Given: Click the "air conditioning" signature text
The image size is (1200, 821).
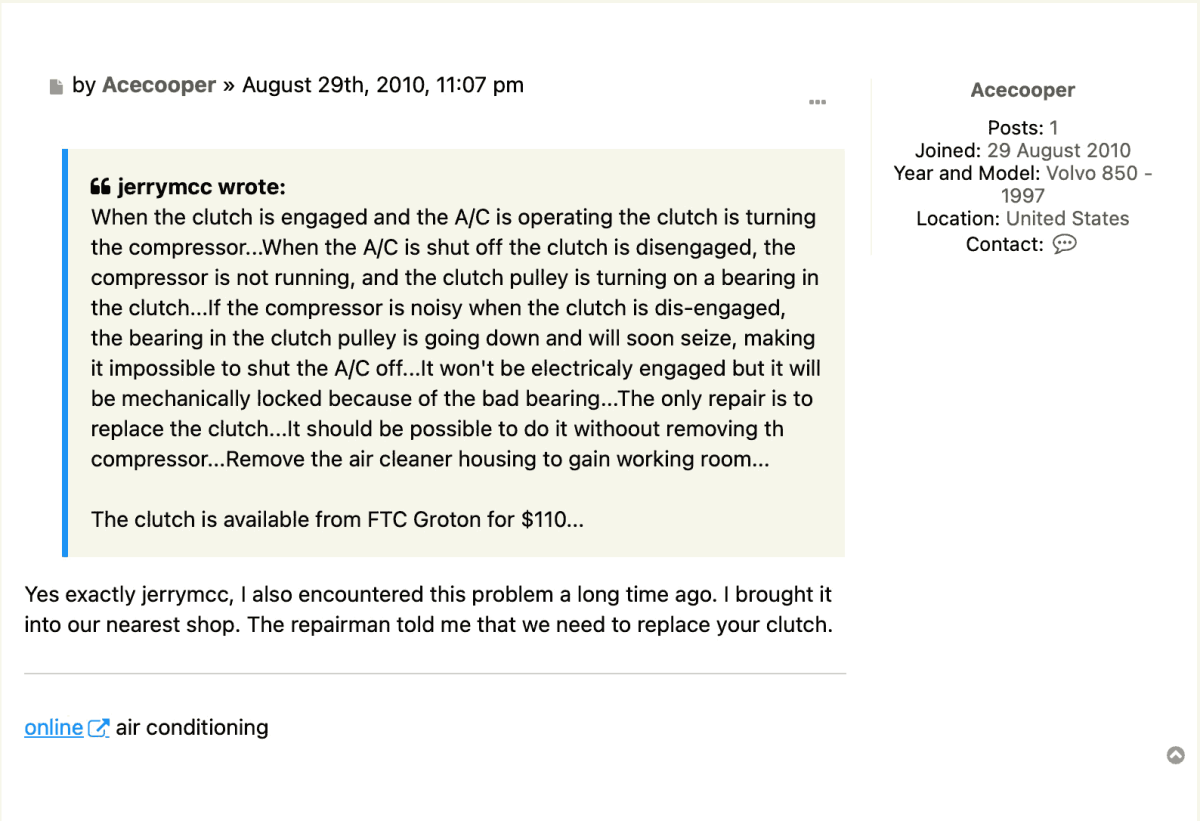Looking at the screenshot, I should tap(192, 728).
